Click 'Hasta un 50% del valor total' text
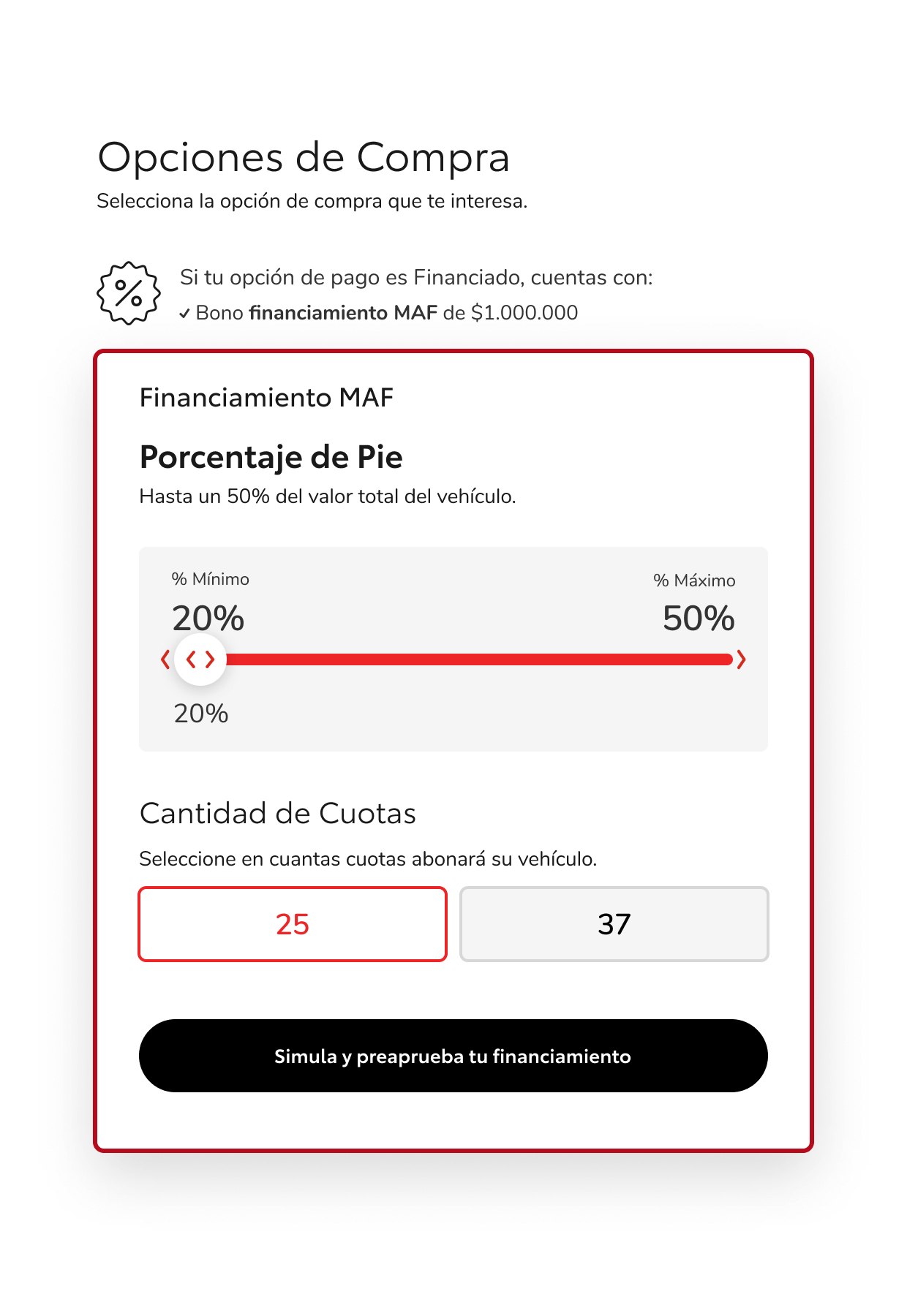The height and width of the screenshot is (1316, 907). (328, 496)
